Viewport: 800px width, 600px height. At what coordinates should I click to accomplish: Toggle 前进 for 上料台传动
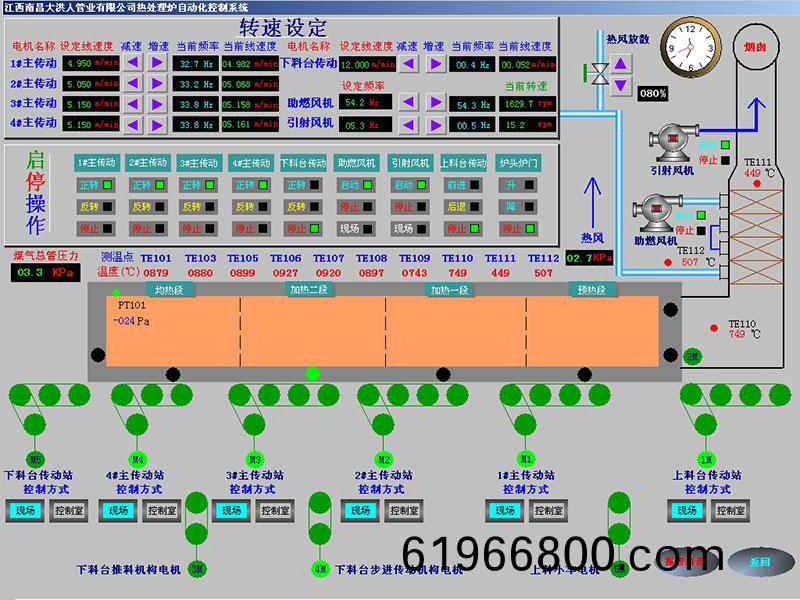(x=463, y=185)
